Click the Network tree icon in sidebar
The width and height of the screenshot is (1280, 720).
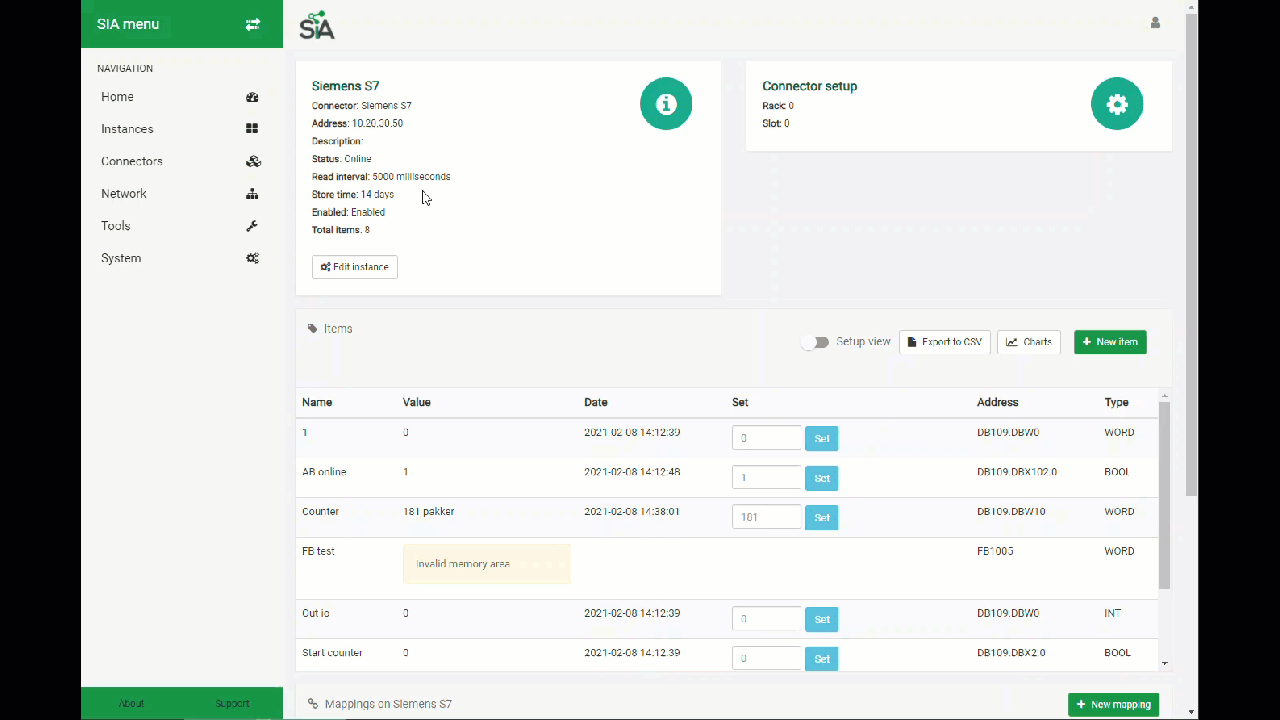click(252, 193)
